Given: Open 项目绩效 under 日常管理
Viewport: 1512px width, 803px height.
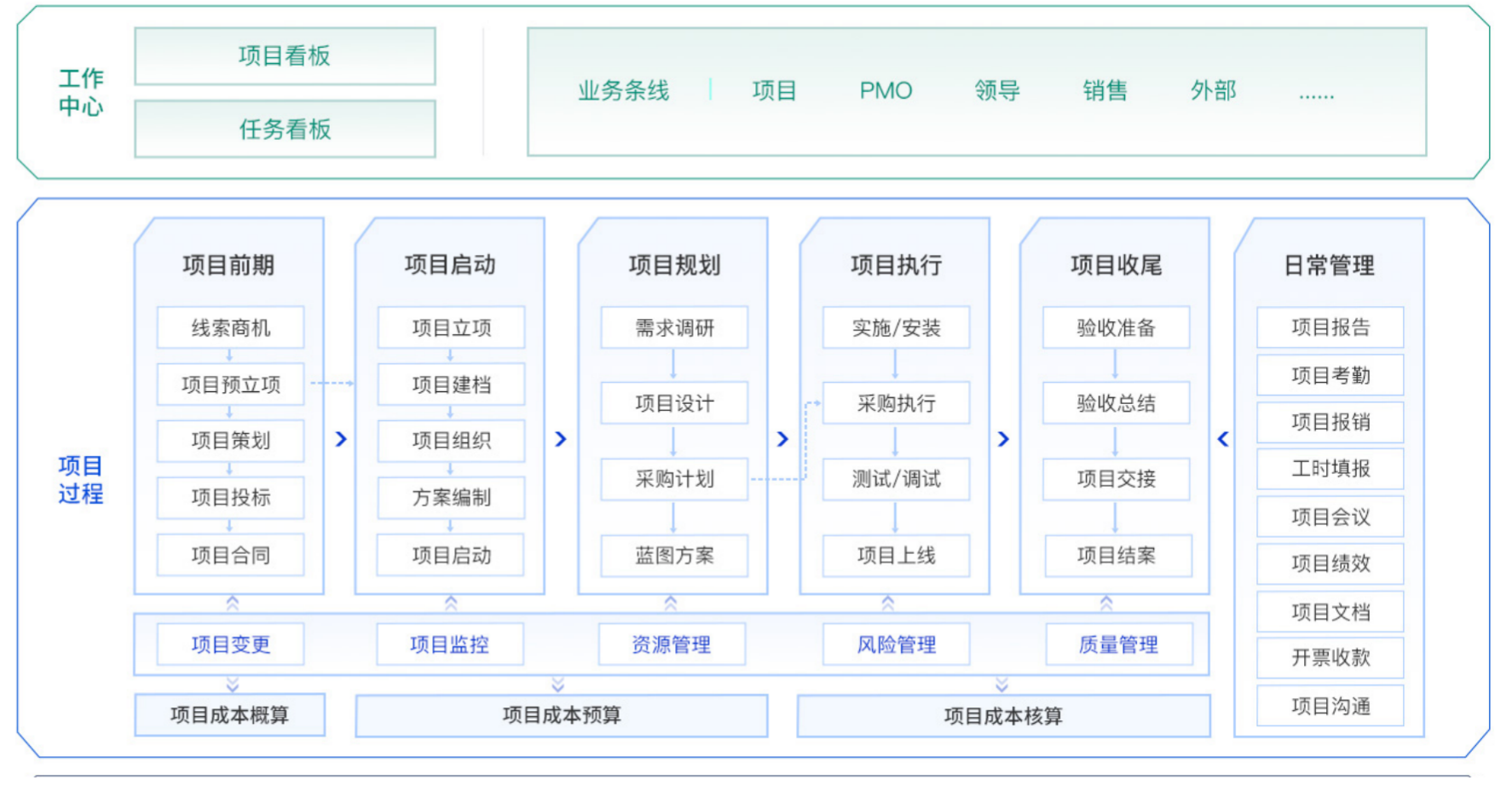Looking at the screenshot, I should (1330, 563).
